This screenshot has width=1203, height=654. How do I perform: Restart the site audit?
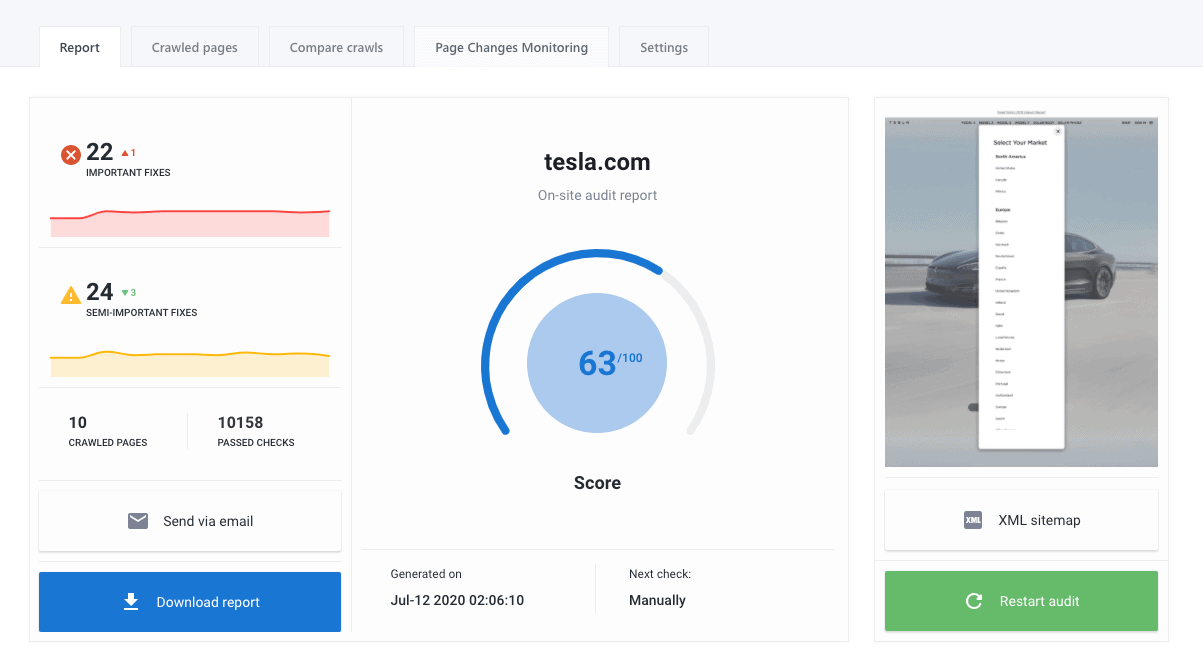coord(1021,601)
